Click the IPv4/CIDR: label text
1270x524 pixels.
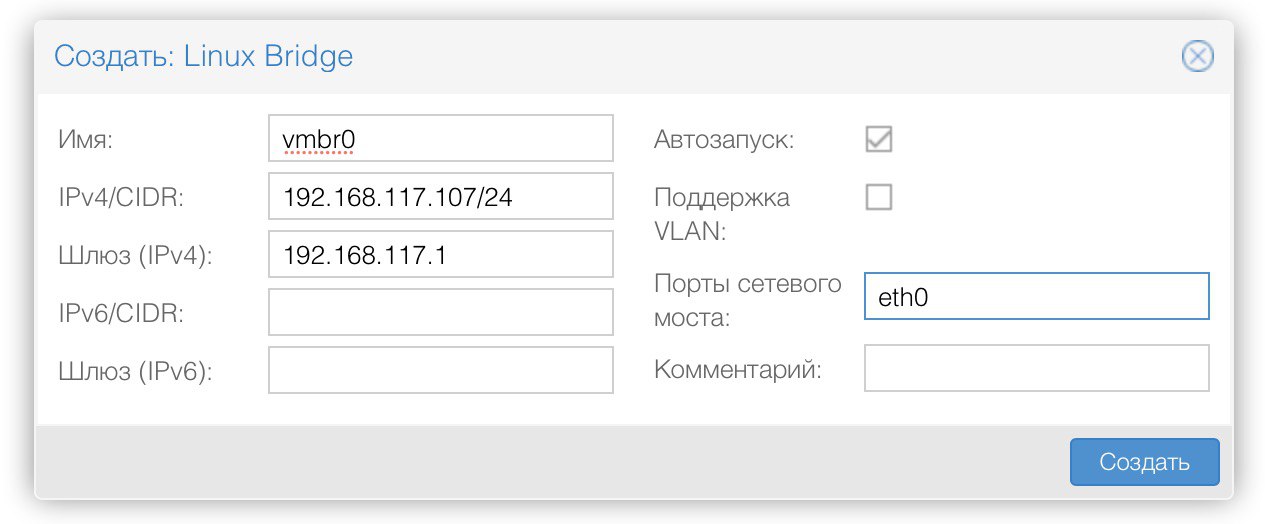coord(122,198)
